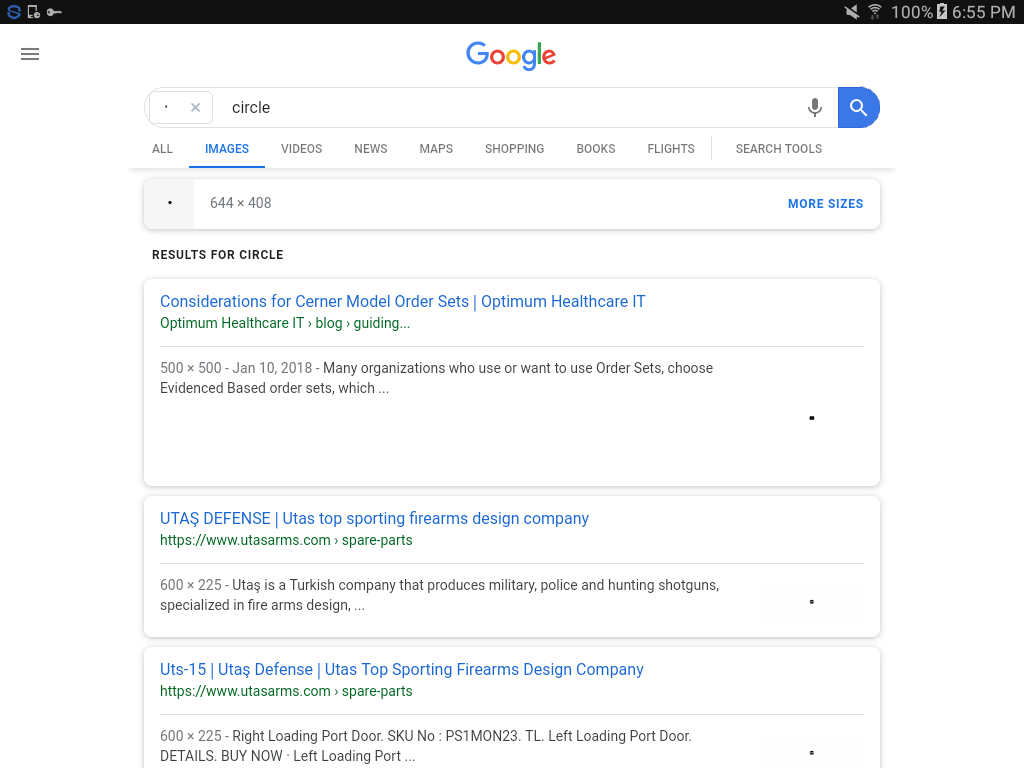Click snippet text starting '500 × 500 - Jan 10, 2018'
The height and width of the screenshot is (768, 1024).
click(x=436, y=378)
